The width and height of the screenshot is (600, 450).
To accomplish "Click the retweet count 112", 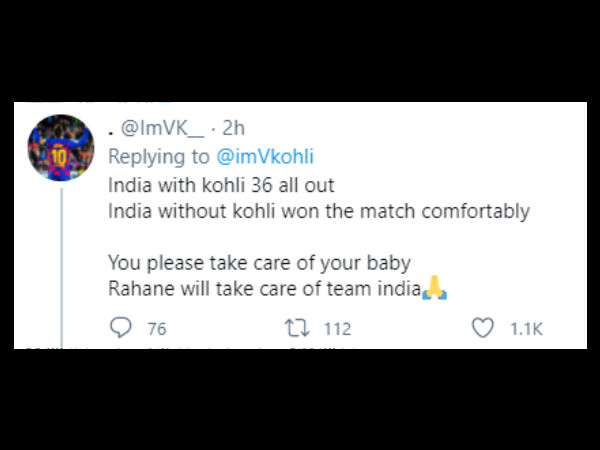I will pos(338,329).
